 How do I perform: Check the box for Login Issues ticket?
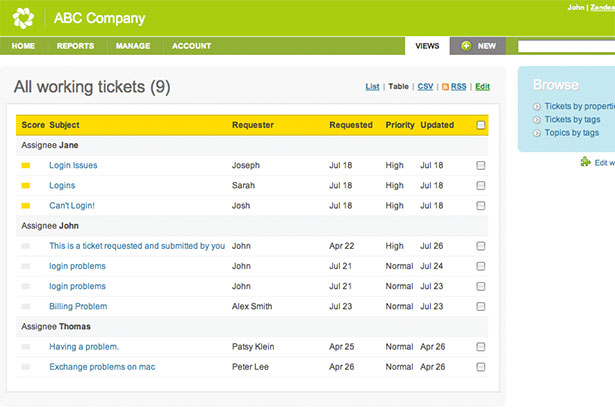(x=481, y=165)
